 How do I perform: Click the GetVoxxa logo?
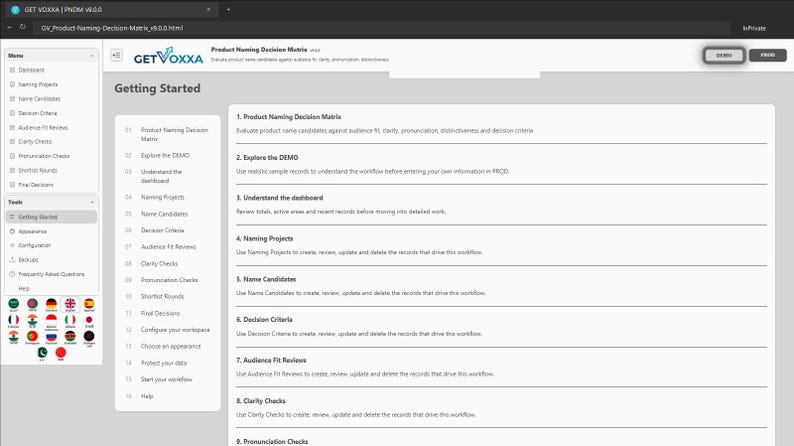coord(168,56)
